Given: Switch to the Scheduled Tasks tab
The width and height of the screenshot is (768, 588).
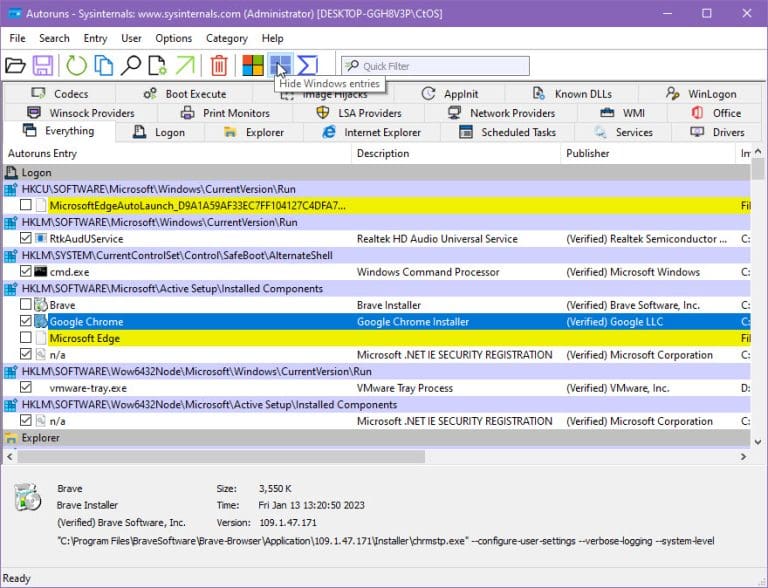Looking at the screenshot, I should coord(507,132).
